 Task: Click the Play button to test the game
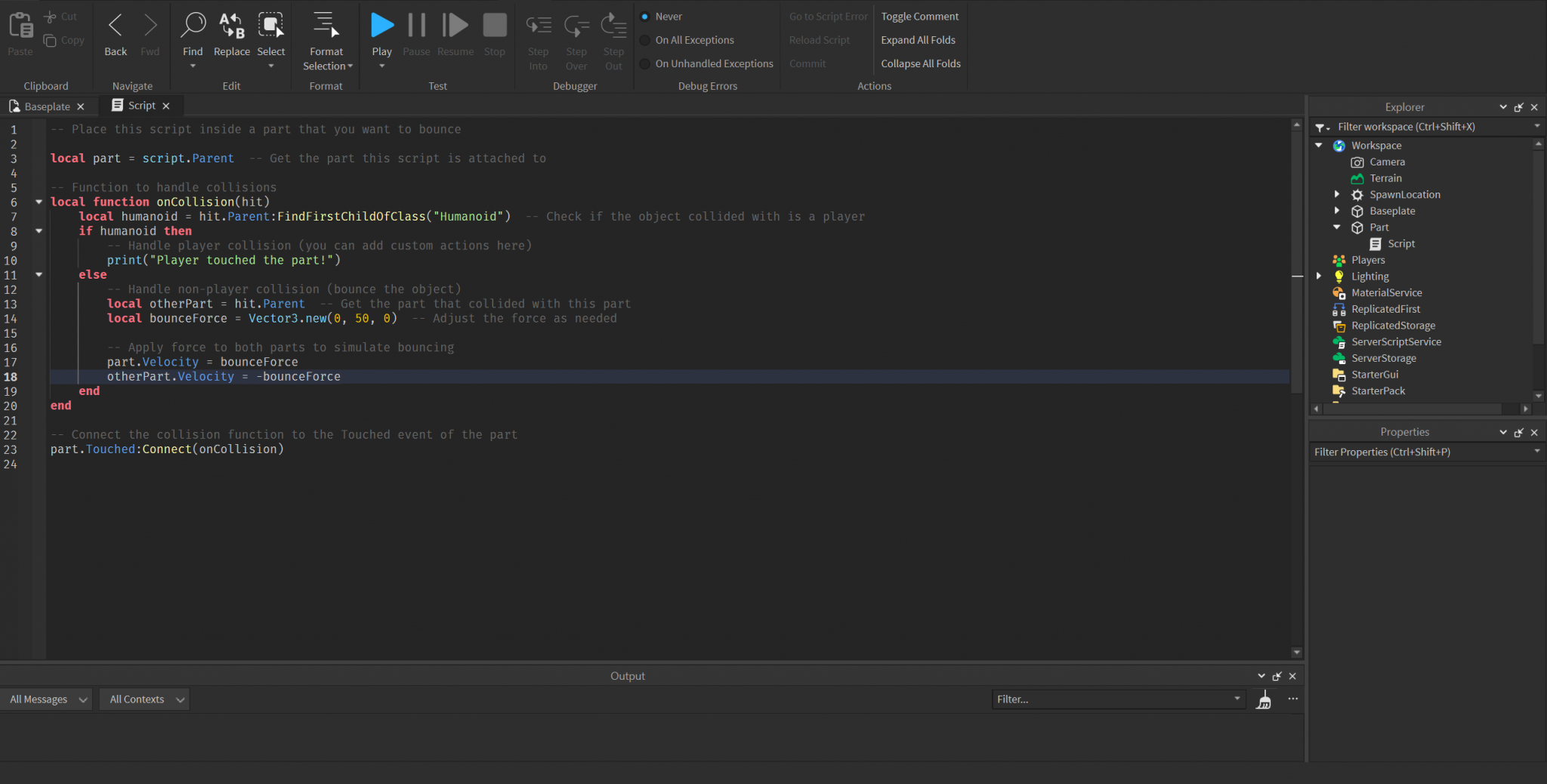click(381, 24)
